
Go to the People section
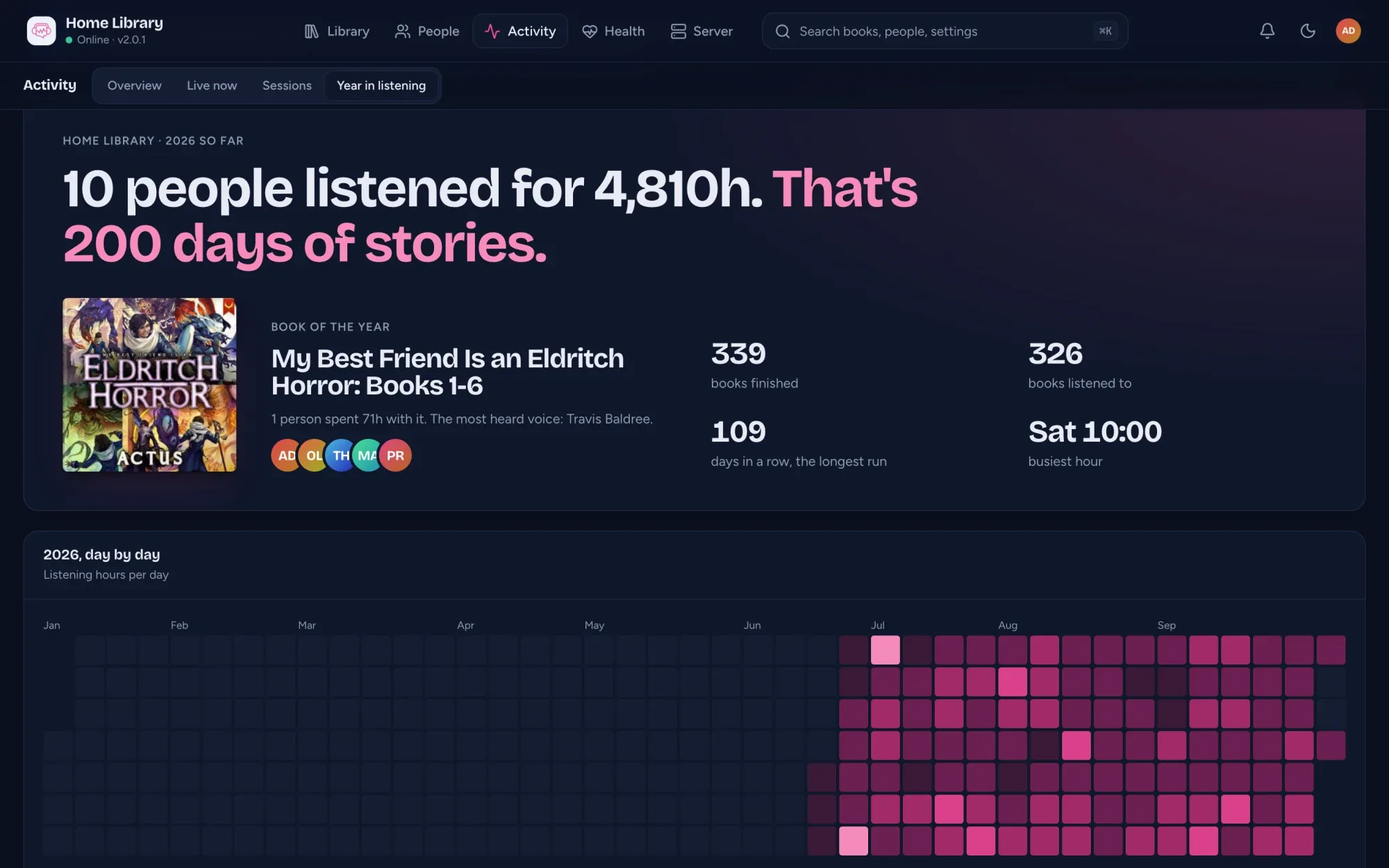tap(427, 31)
